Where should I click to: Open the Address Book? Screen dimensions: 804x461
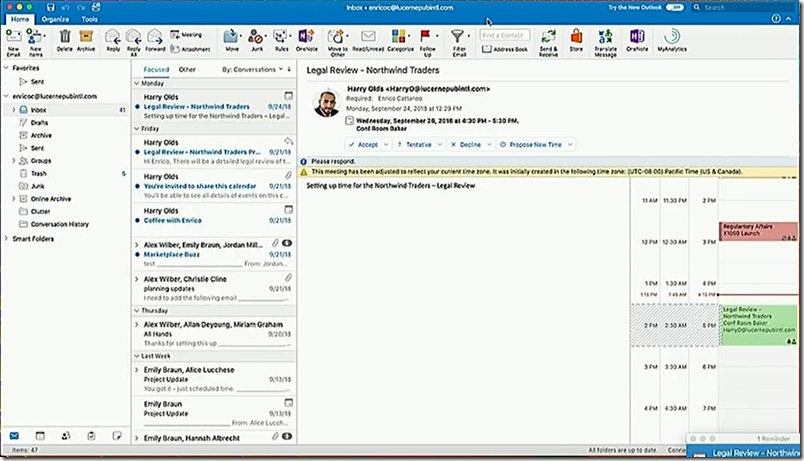(505, 49)
